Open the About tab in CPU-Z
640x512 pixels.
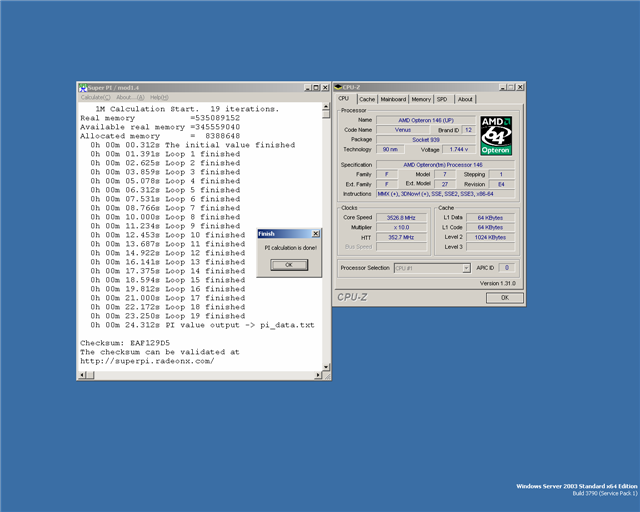(x=465, y=99)
